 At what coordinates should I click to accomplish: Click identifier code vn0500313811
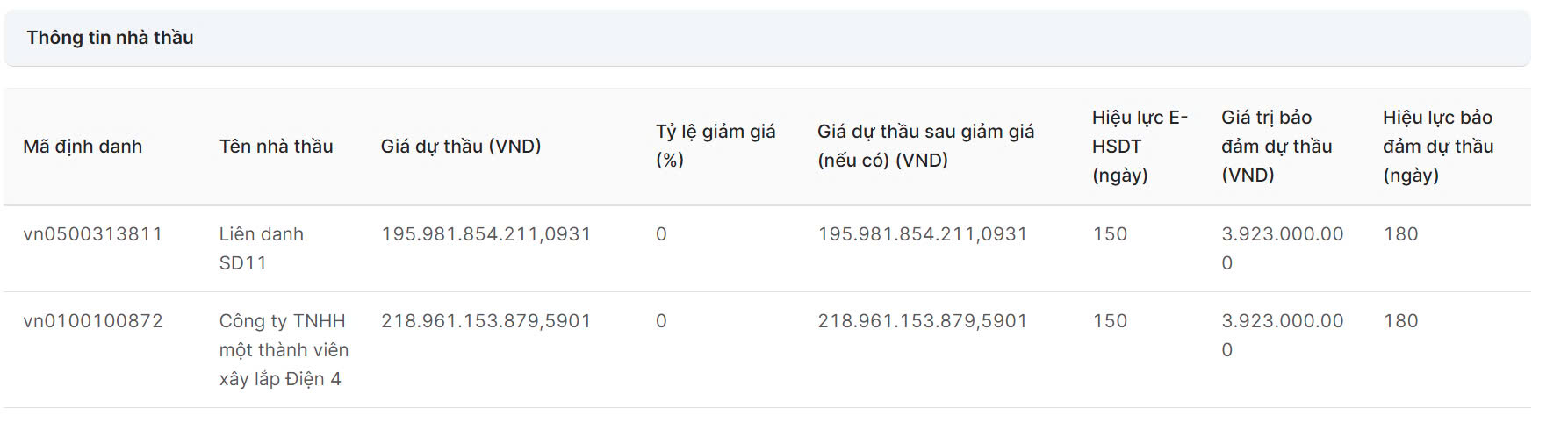point(92,234)
